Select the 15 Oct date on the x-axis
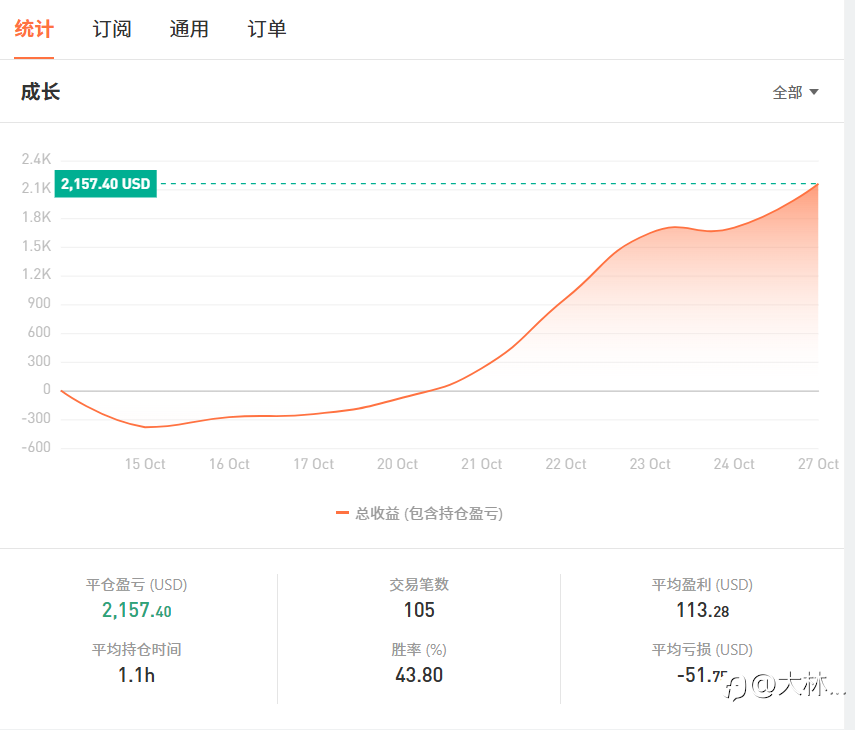The width and height of the screenshot is (855, 730). [145, 464]
